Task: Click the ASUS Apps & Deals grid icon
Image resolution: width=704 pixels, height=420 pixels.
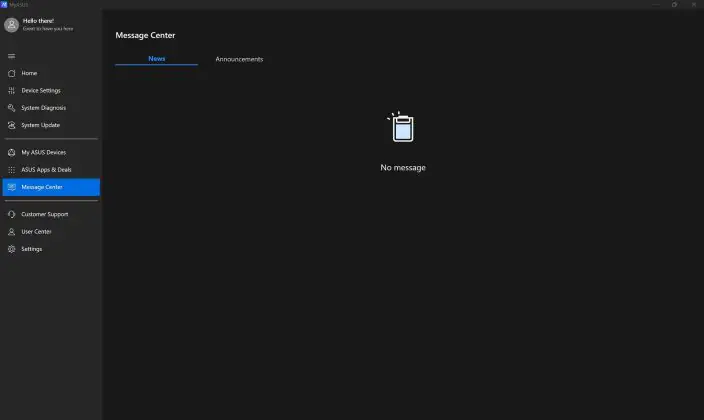Action: 12,170
